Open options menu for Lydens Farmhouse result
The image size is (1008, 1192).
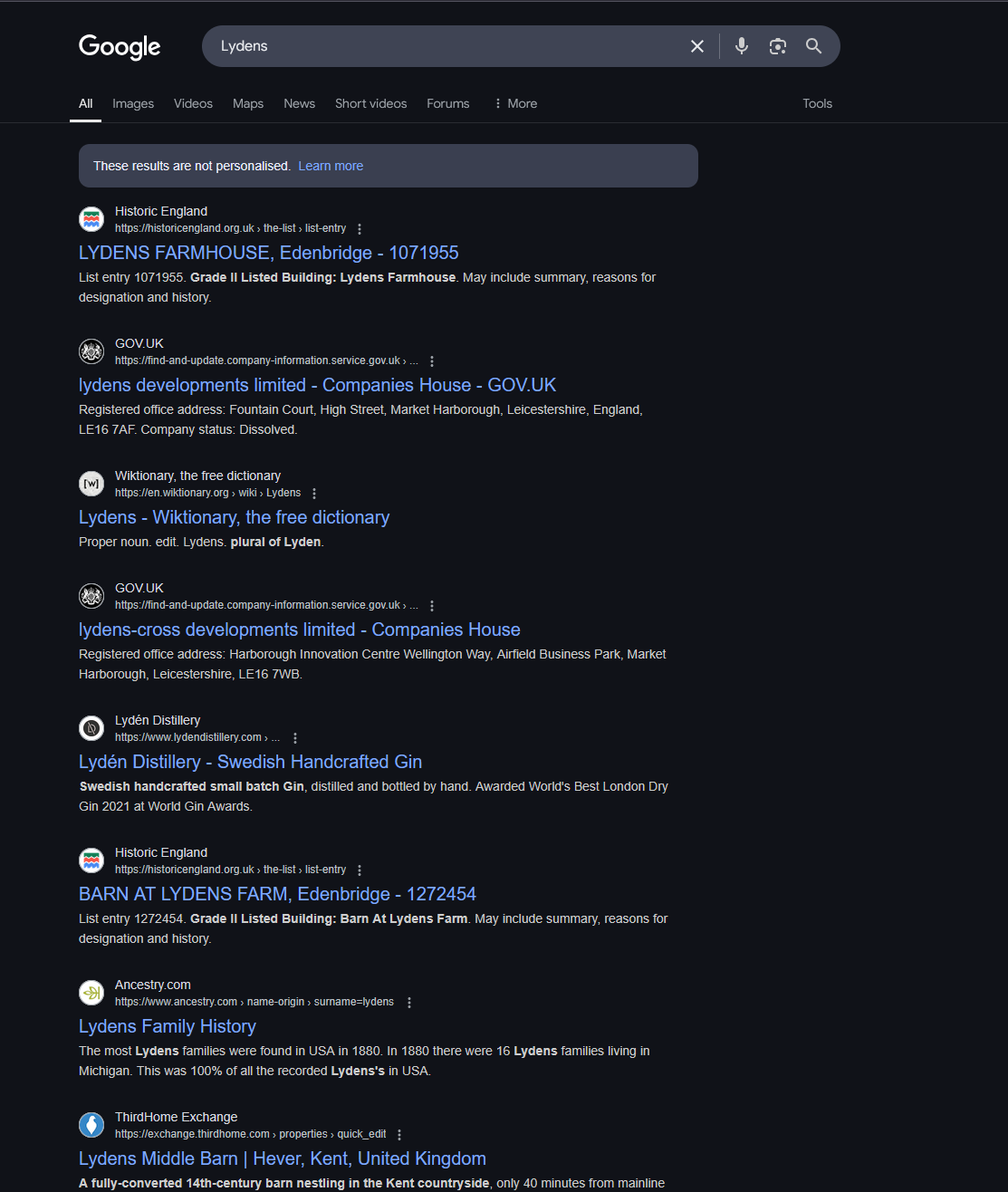coord(360,229)
